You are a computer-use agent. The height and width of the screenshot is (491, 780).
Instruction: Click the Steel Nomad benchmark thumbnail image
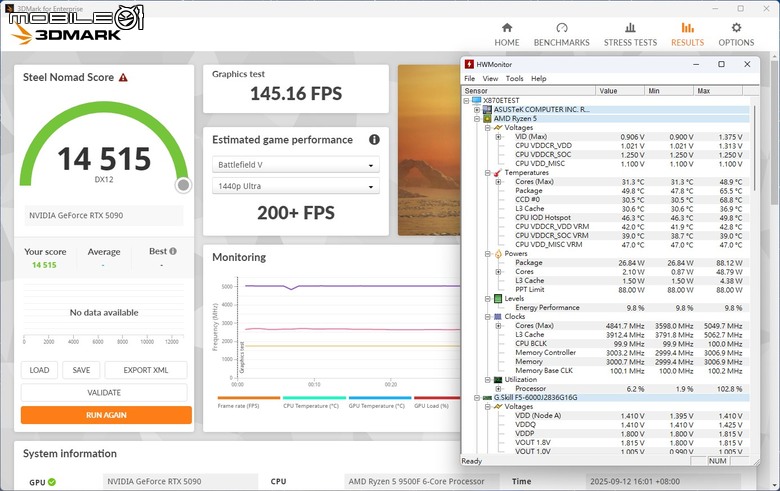429,150
